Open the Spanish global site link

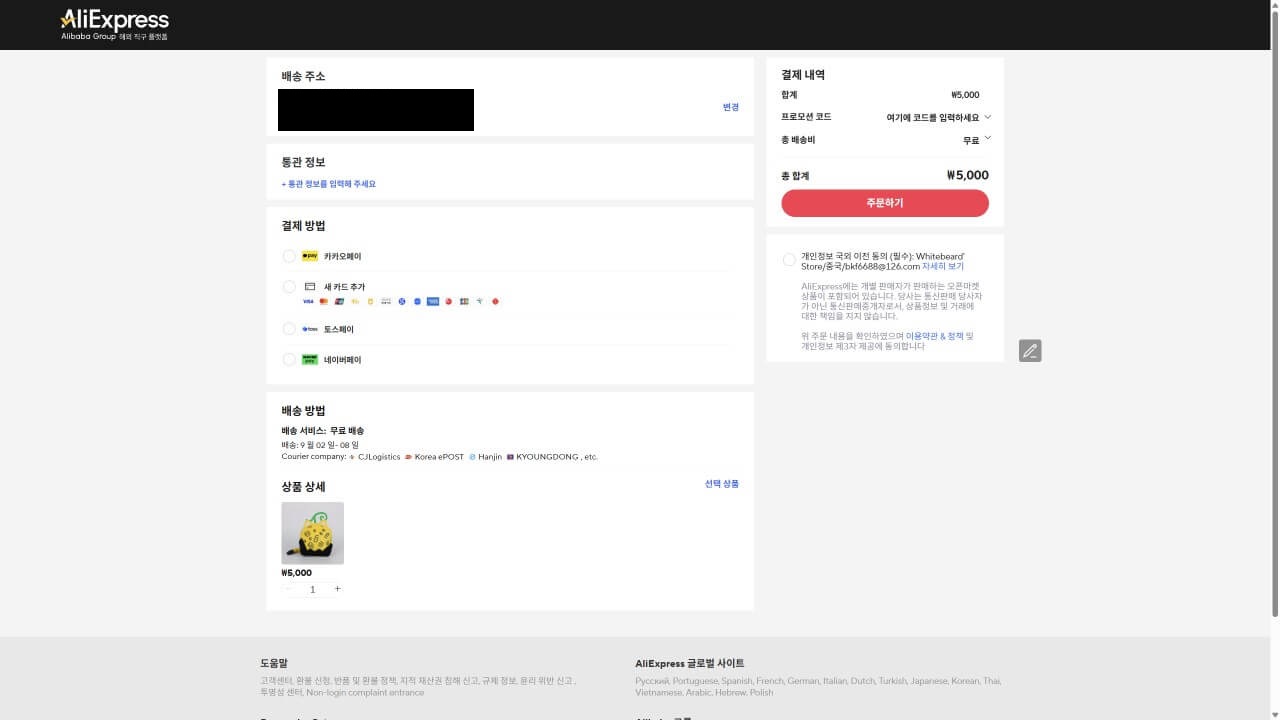coord(737,681)
